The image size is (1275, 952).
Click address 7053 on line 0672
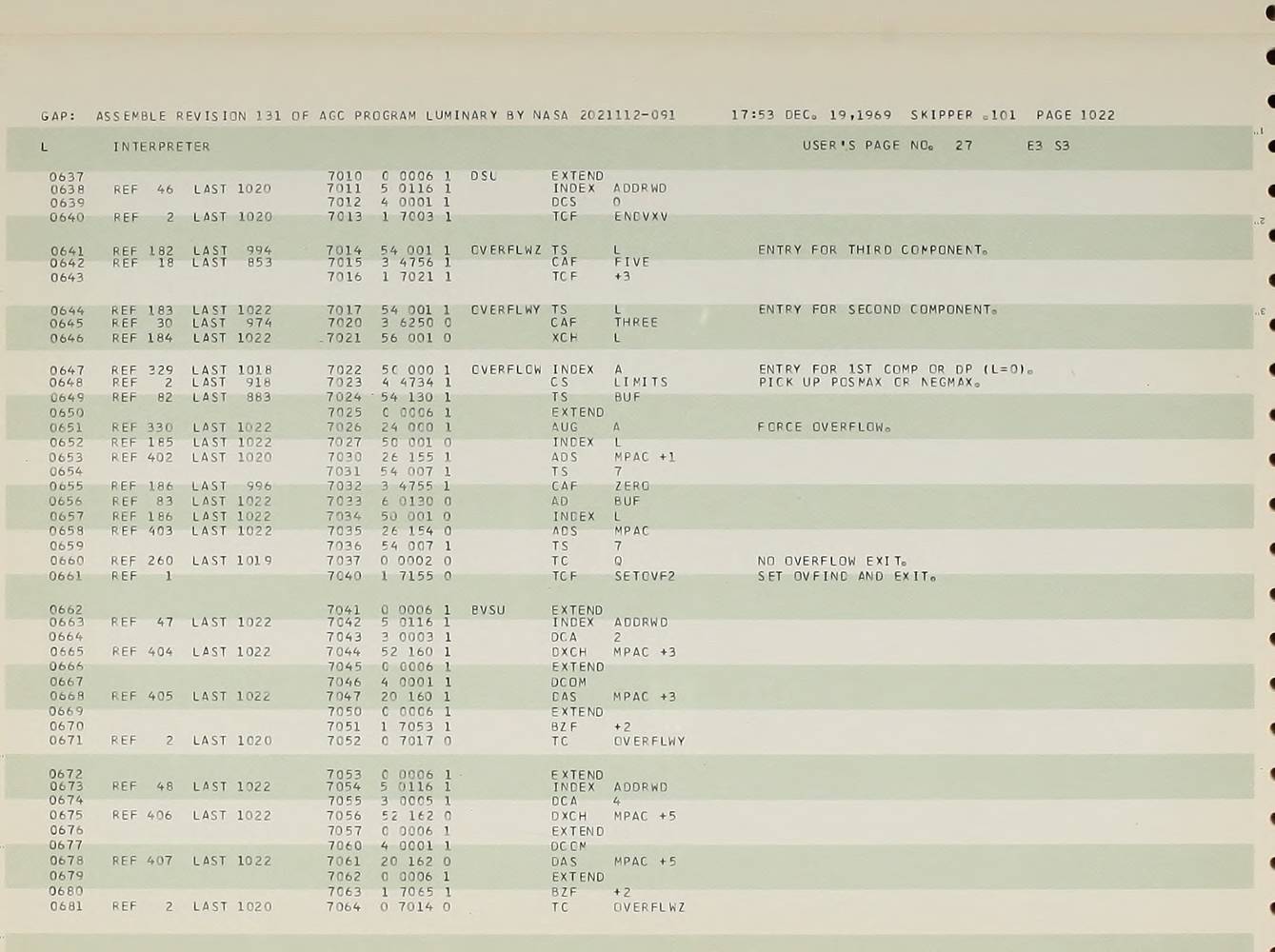[344, 775]
